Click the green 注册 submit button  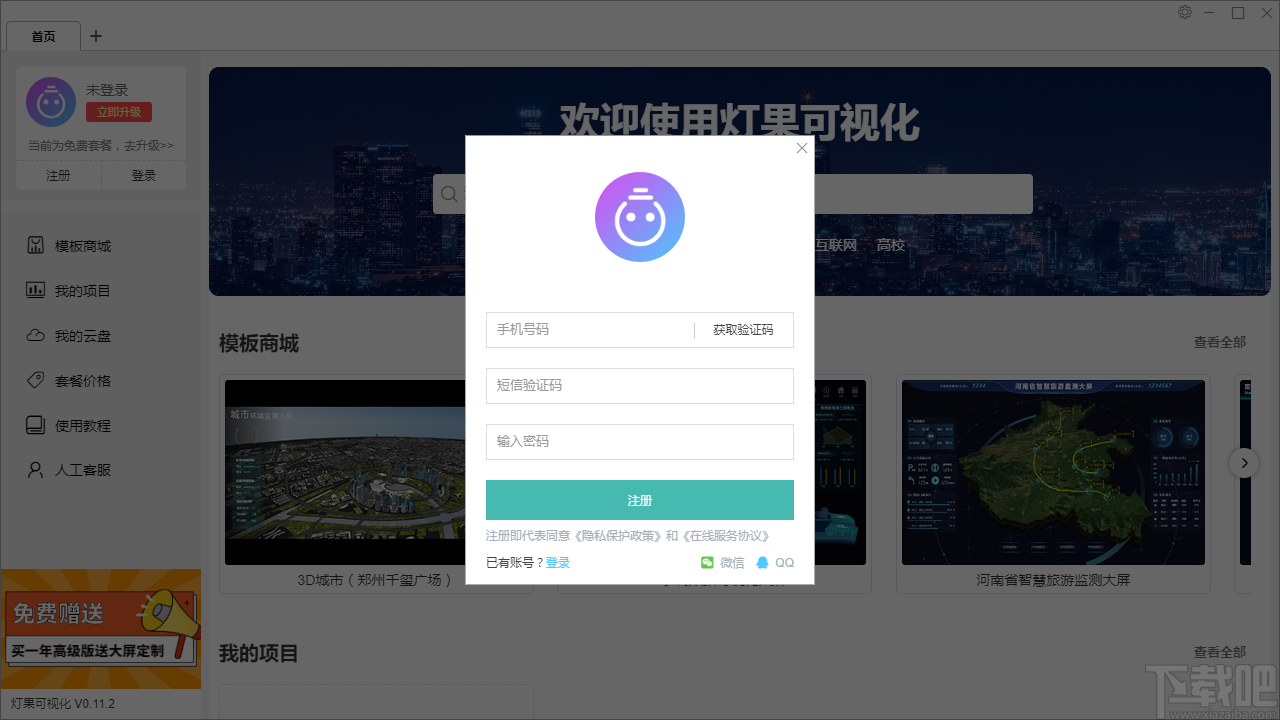click(x=640, y=500)
